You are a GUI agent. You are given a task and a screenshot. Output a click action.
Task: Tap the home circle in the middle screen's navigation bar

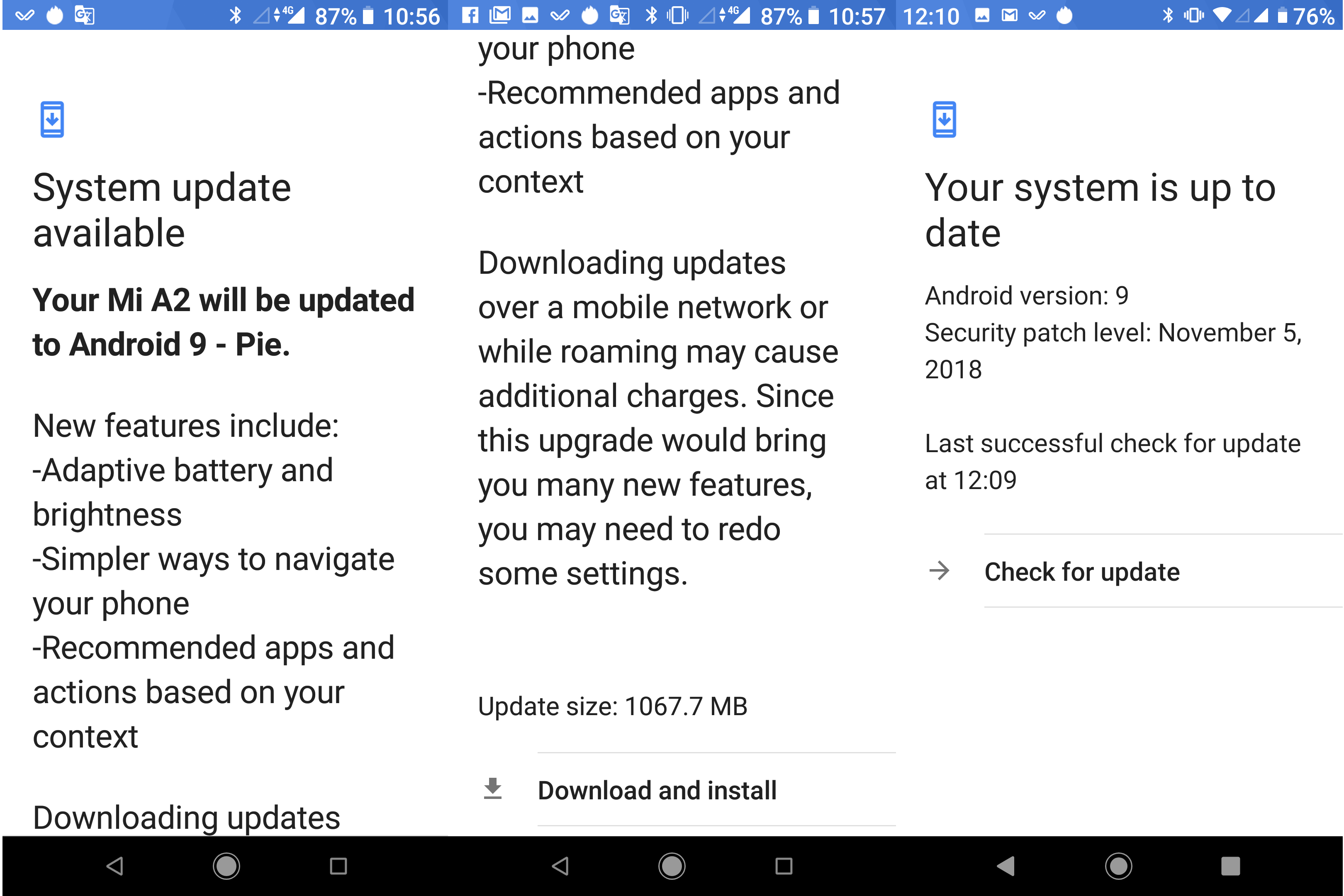672,866
